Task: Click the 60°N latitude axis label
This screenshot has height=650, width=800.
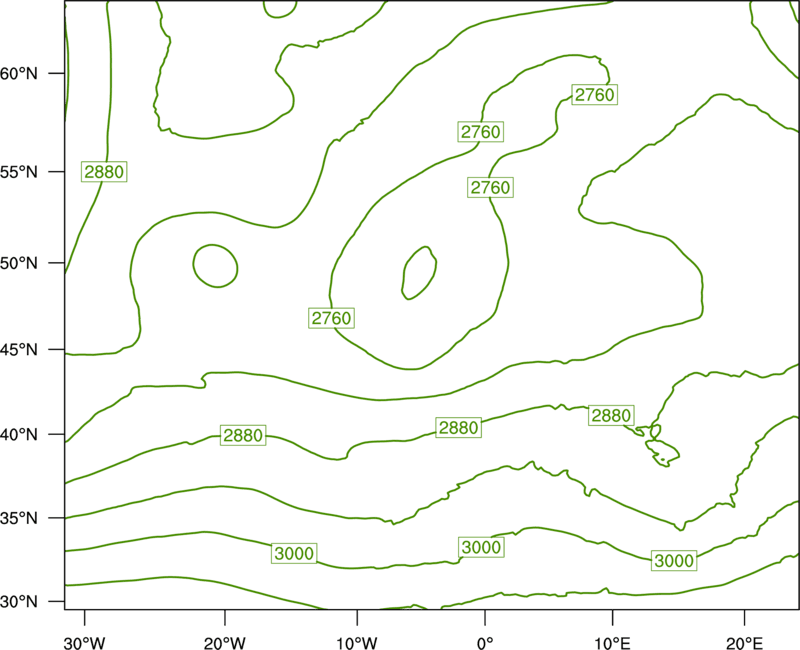Action: pos(19,73)
